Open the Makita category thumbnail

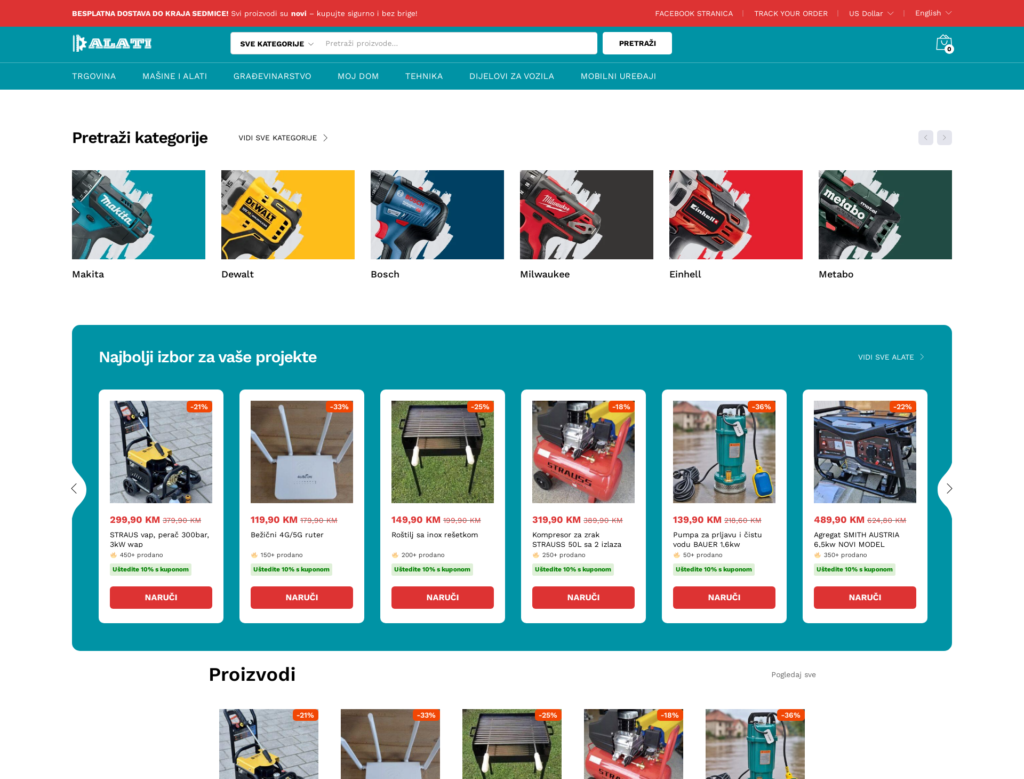138,215
